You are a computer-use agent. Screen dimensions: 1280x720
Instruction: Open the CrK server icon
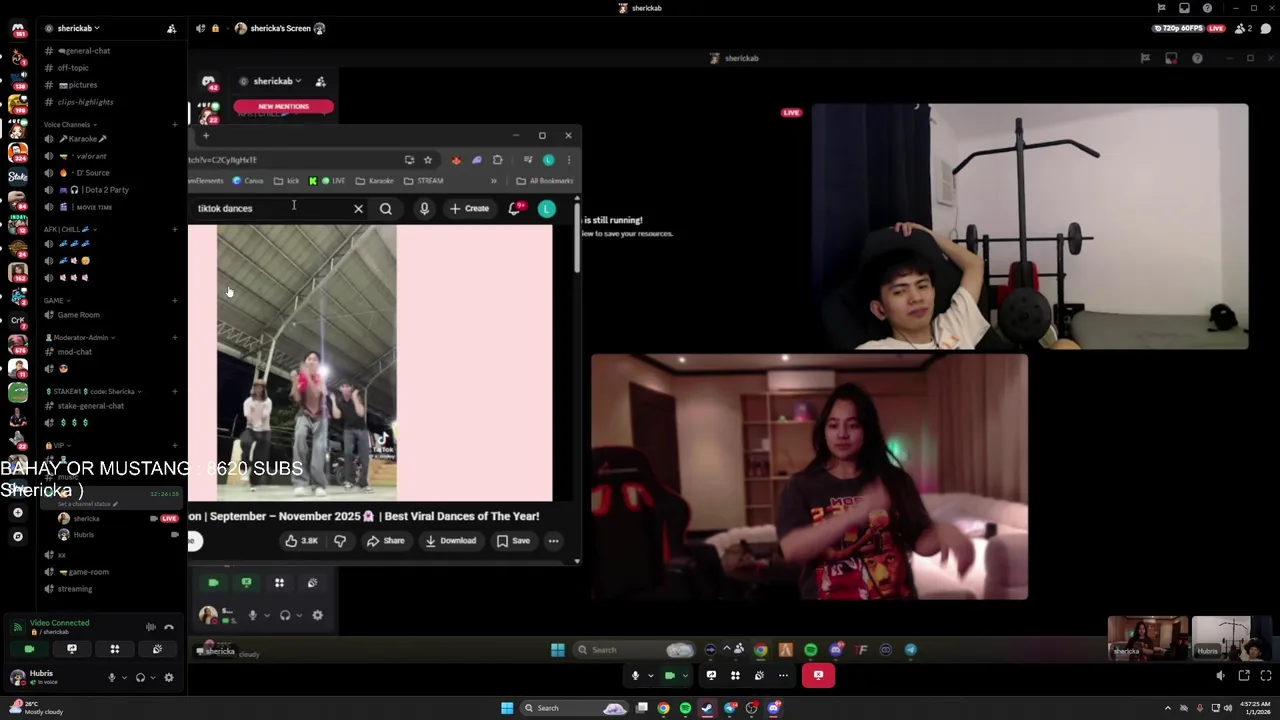(x=17, y=320)
